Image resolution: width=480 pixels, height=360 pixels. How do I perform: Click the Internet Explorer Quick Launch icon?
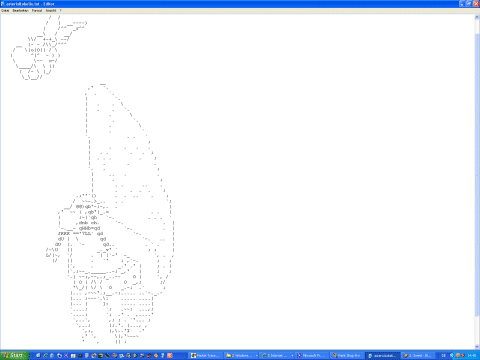[46, 356]
